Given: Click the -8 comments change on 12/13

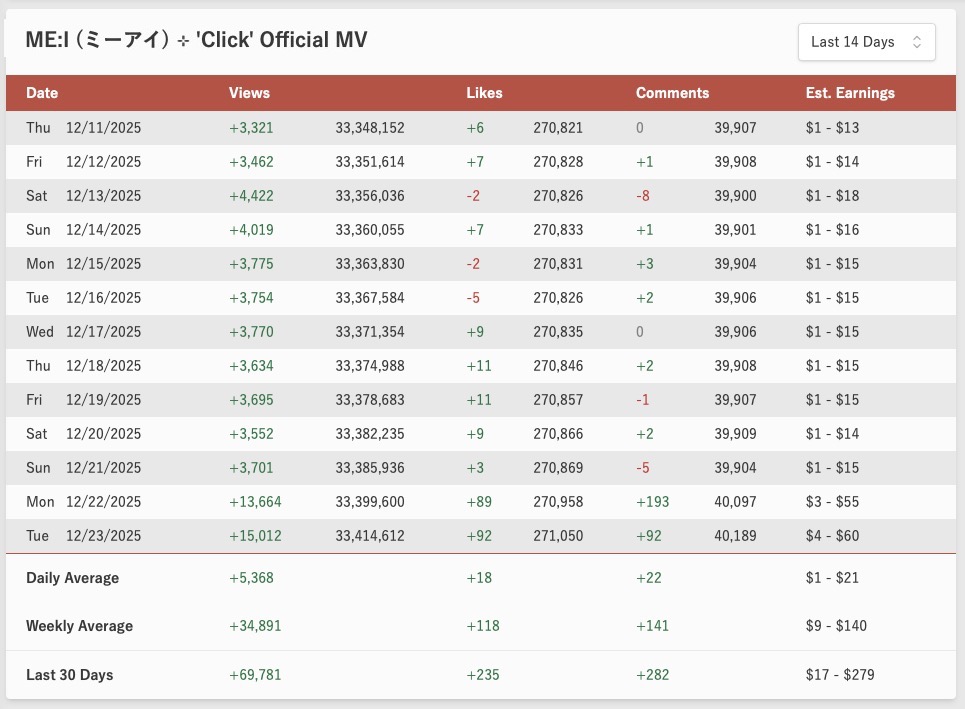Looking at the screenshot, I should click(643, 196).
